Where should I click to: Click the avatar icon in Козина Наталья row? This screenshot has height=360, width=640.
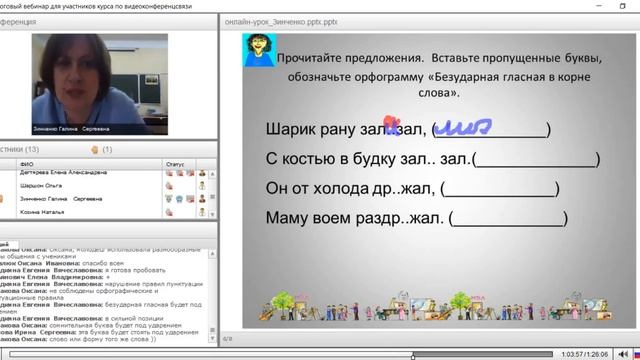tap(202, 212)
